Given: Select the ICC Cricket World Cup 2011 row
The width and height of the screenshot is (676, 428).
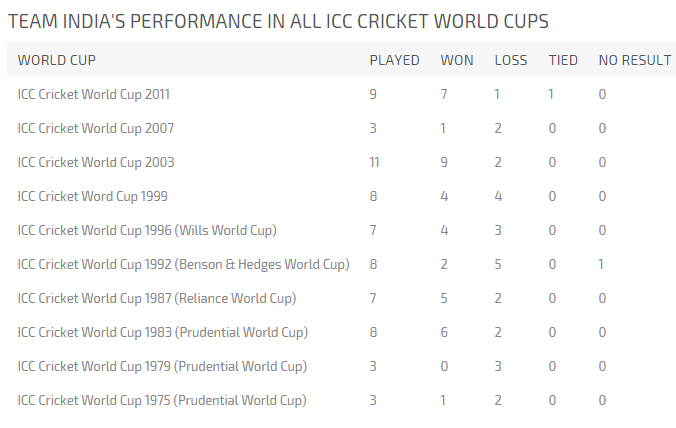Looking at the screenshot, I should [x=94, y=94].
